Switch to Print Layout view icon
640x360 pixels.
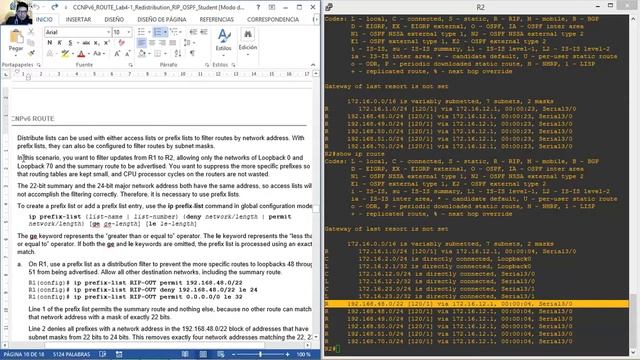click(203, 354)
